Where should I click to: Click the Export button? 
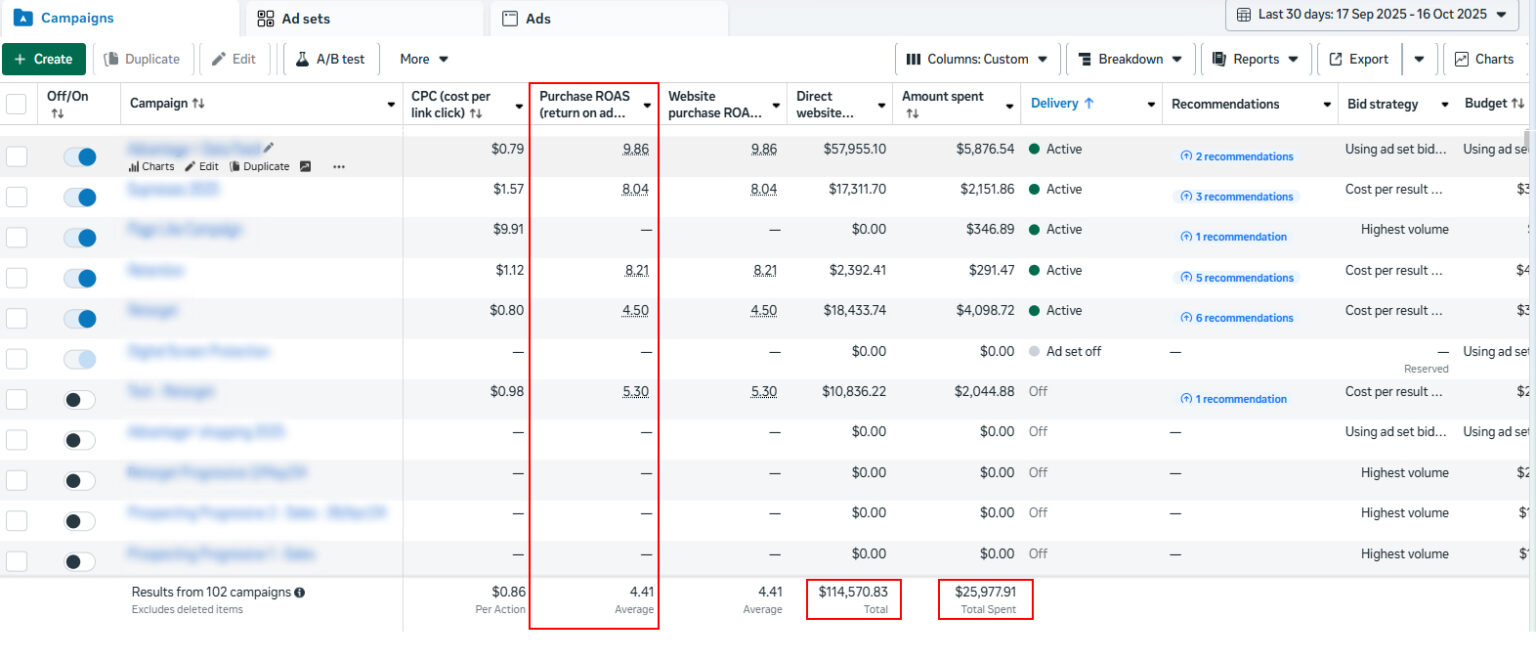pyautogui.click(x=1358, y=59)
